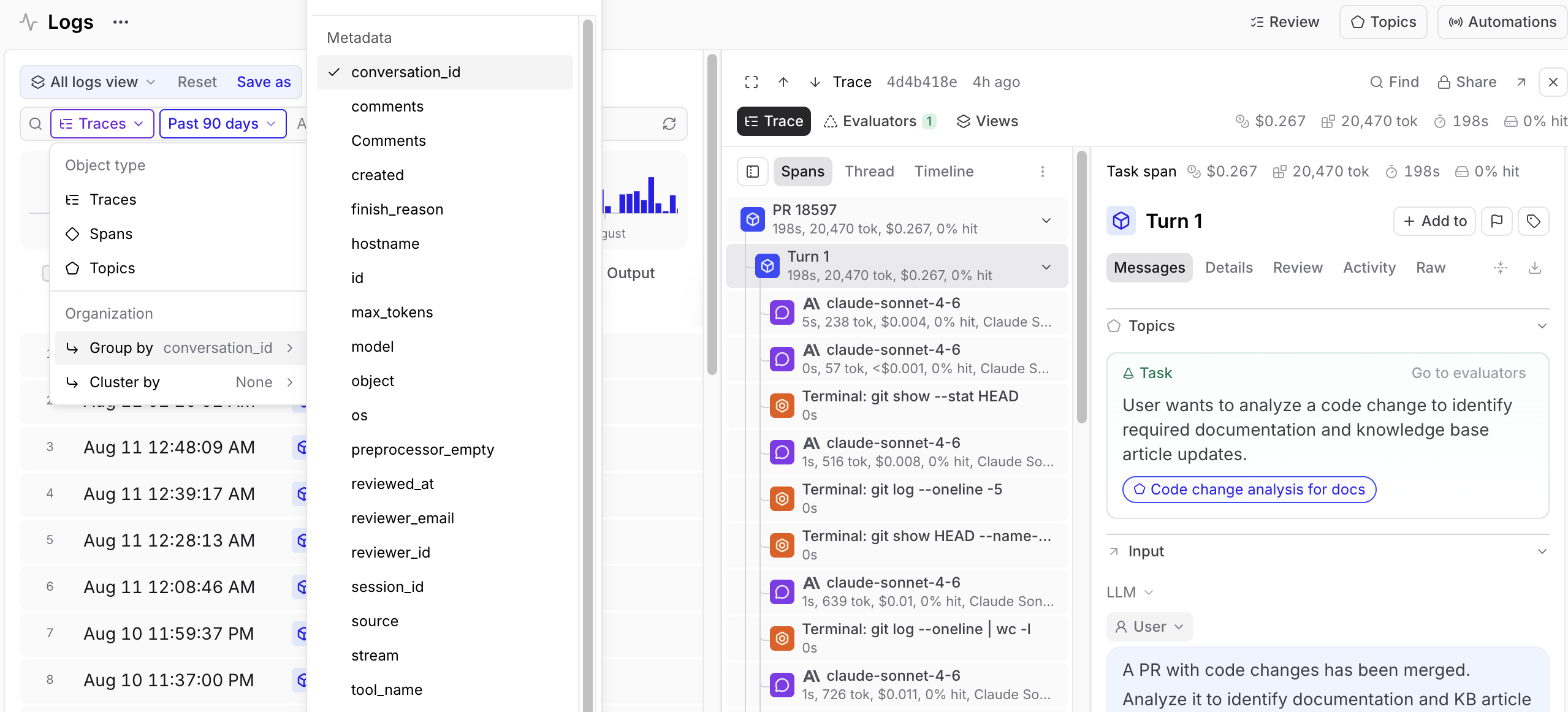This screenshot has height=712, width=1568.
Task: Click the spans list scrollbar
Action: [1081, 288]
